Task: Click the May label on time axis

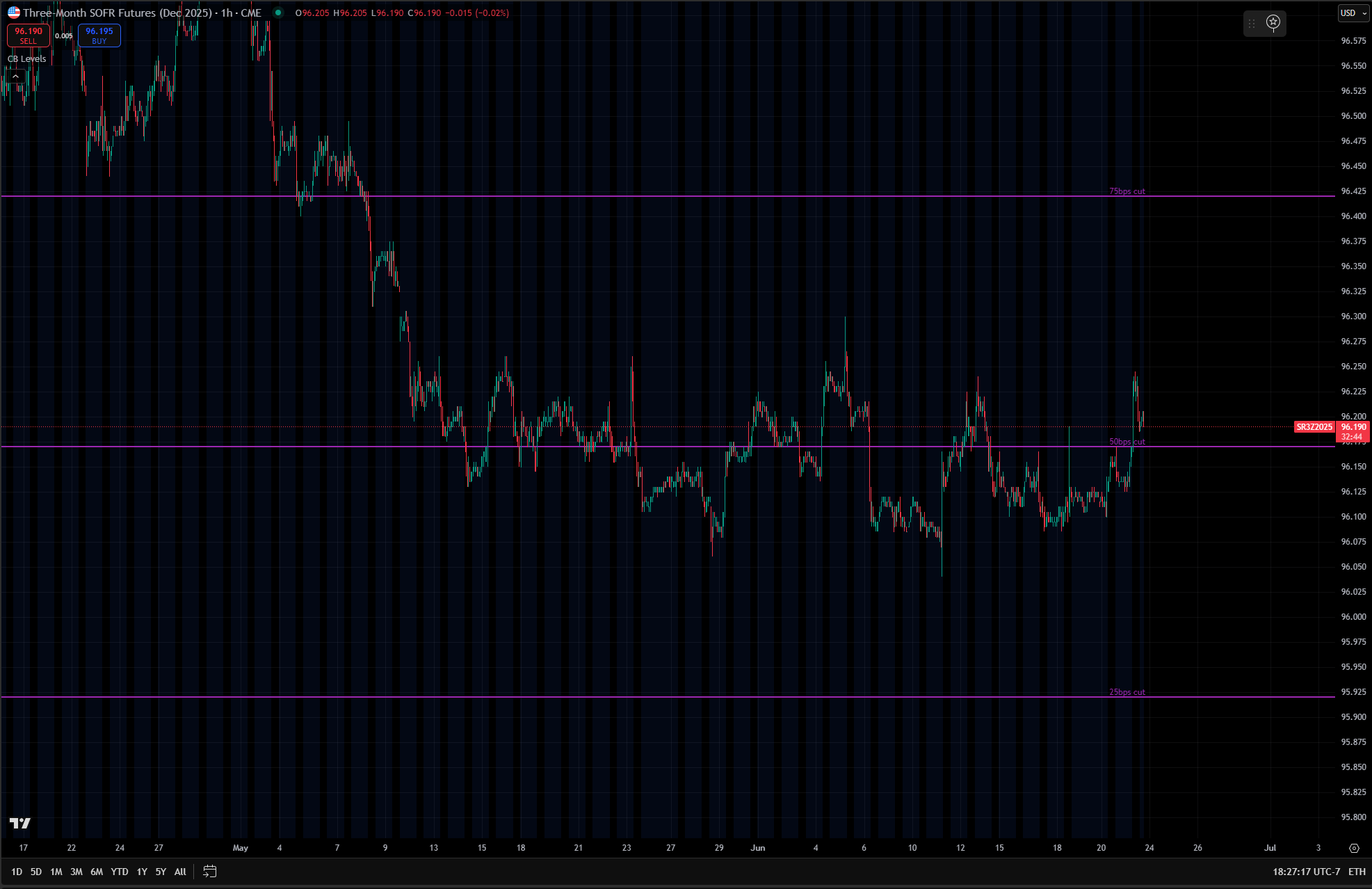Action: 241,848
